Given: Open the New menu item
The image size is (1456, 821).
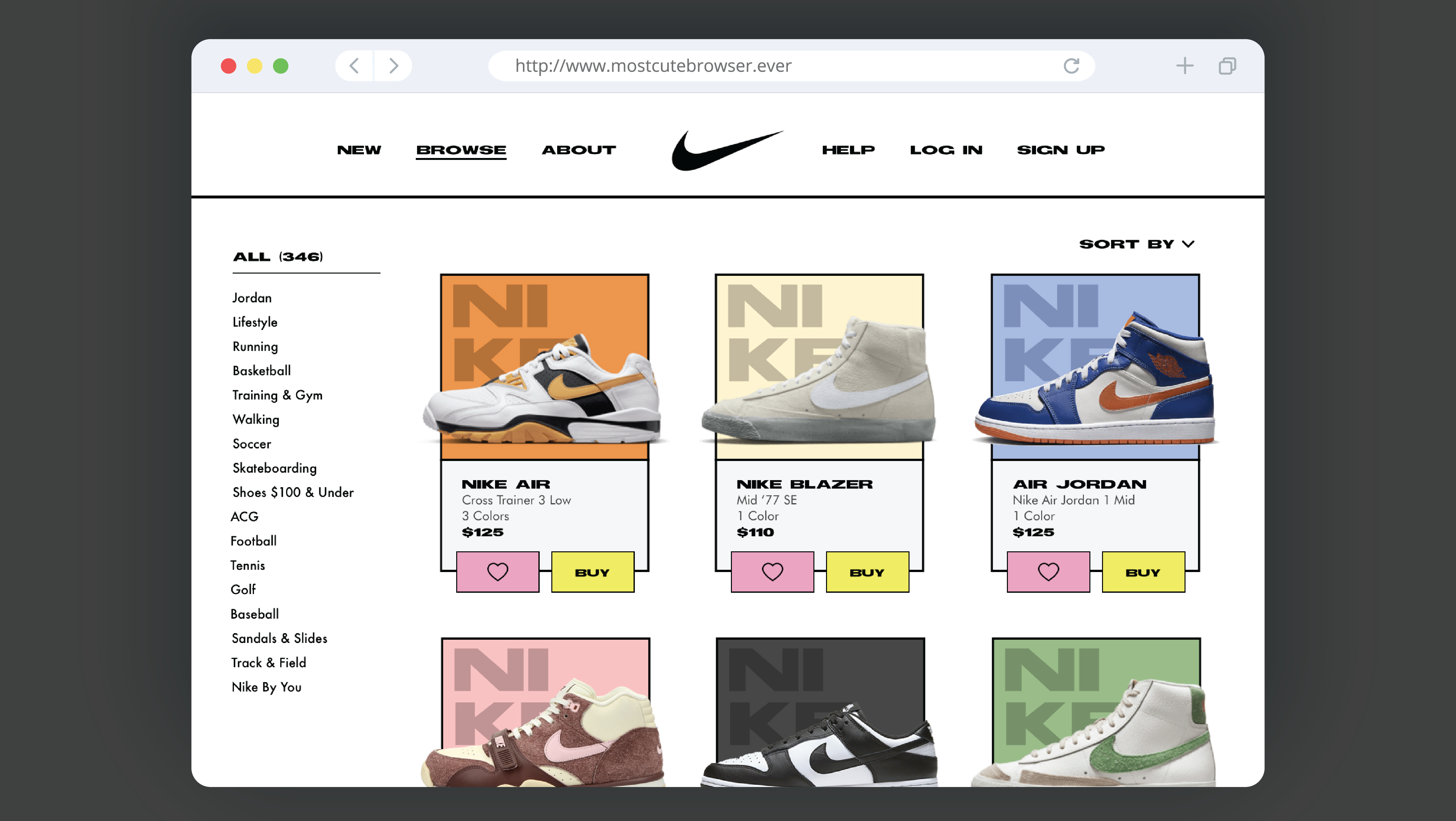Looking at the screenshot, I should [359, 150].
